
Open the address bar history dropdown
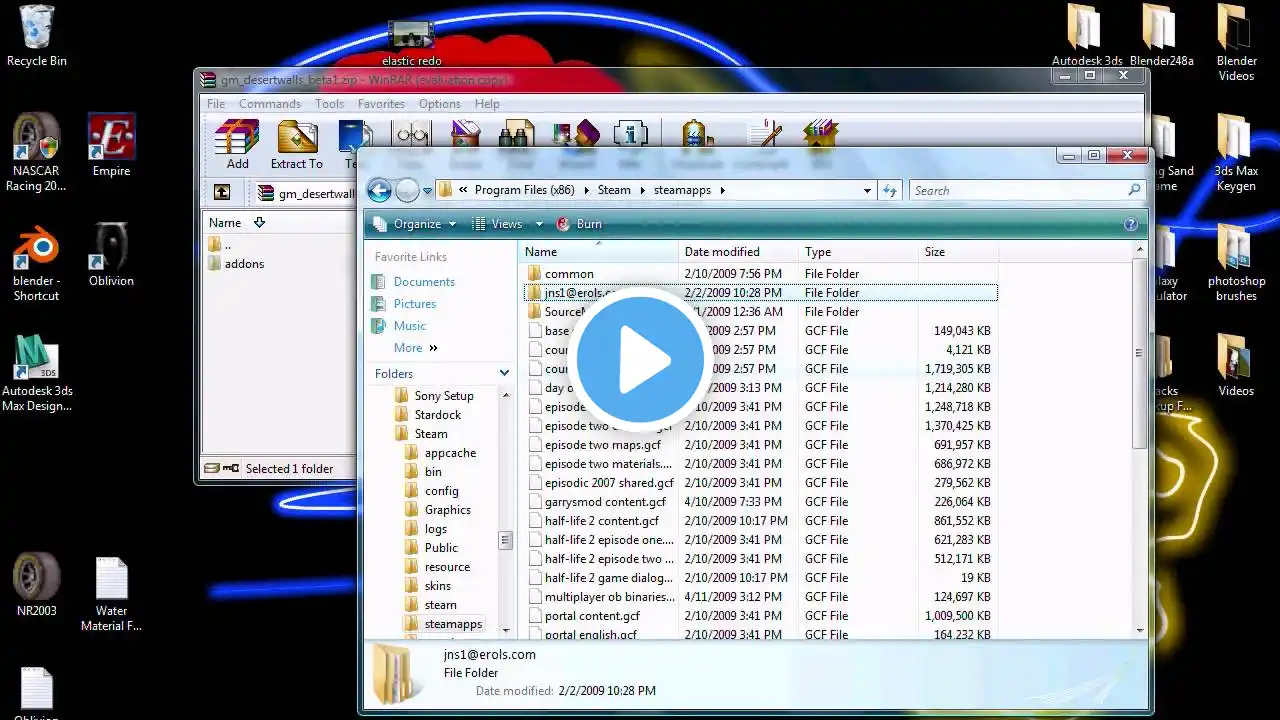point(867,190)
